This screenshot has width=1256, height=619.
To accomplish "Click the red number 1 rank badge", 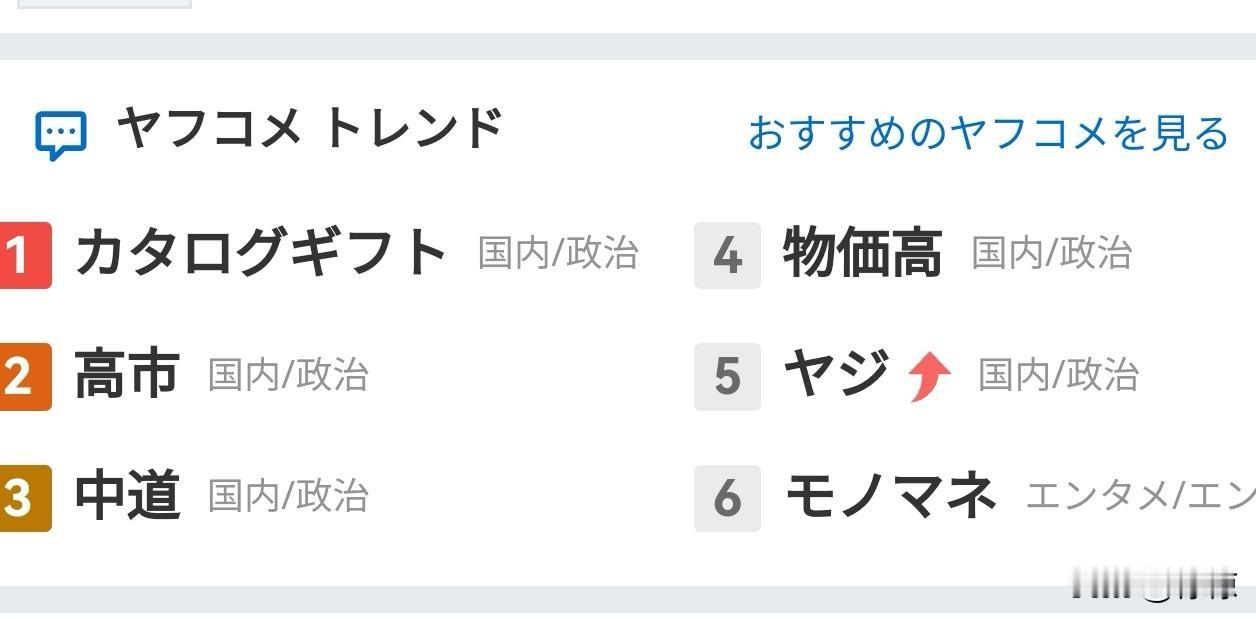I will point(25,254).
